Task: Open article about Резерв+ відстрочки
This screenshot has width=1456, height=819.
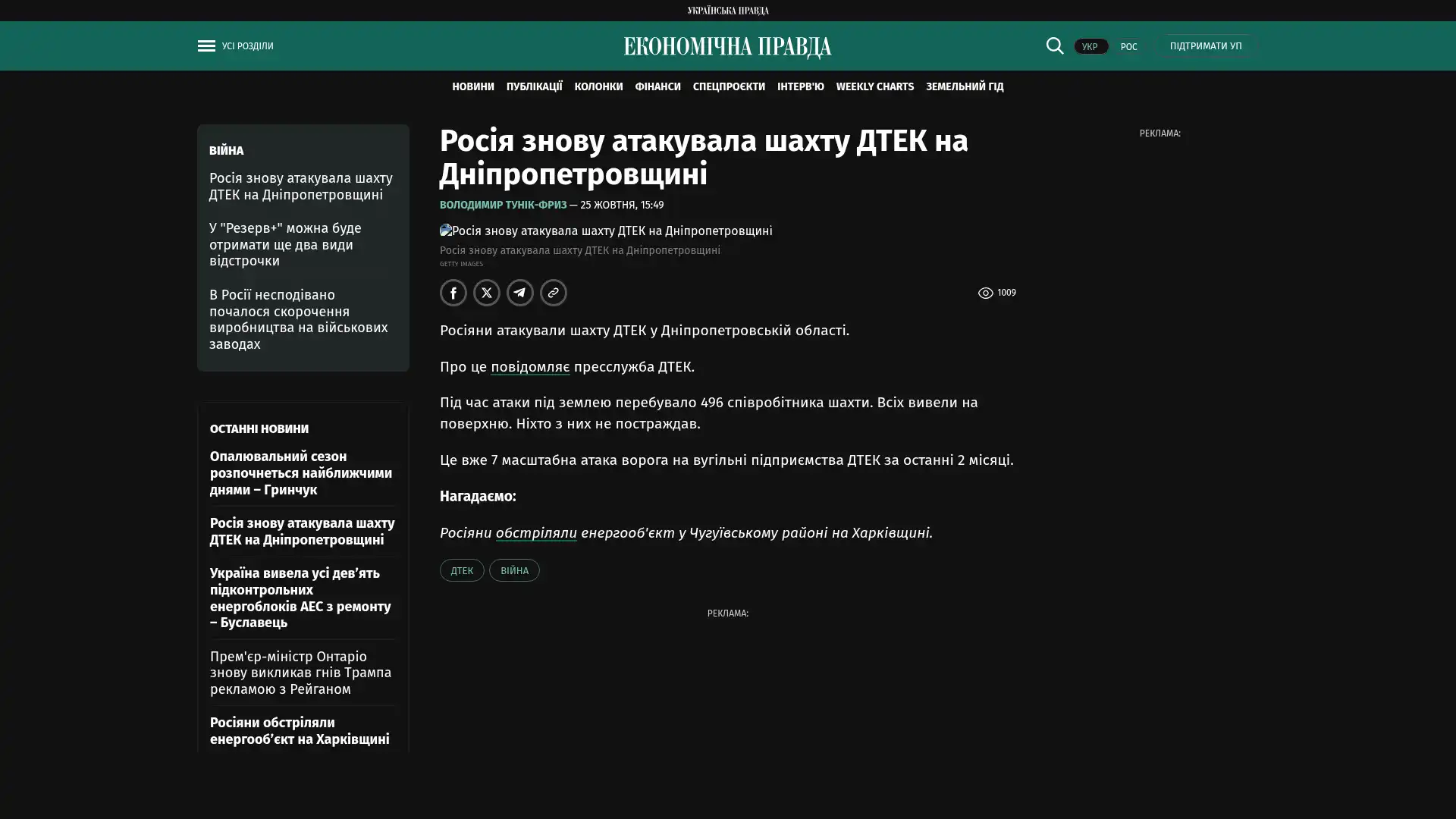Action: click(285, 244)
